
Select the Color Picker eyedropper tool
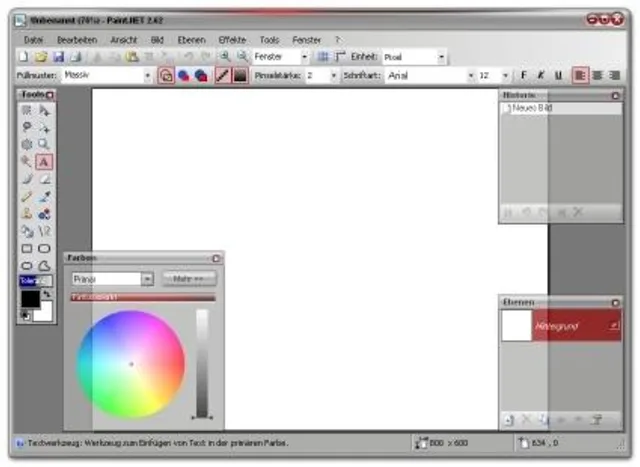[x=44, y=197]
